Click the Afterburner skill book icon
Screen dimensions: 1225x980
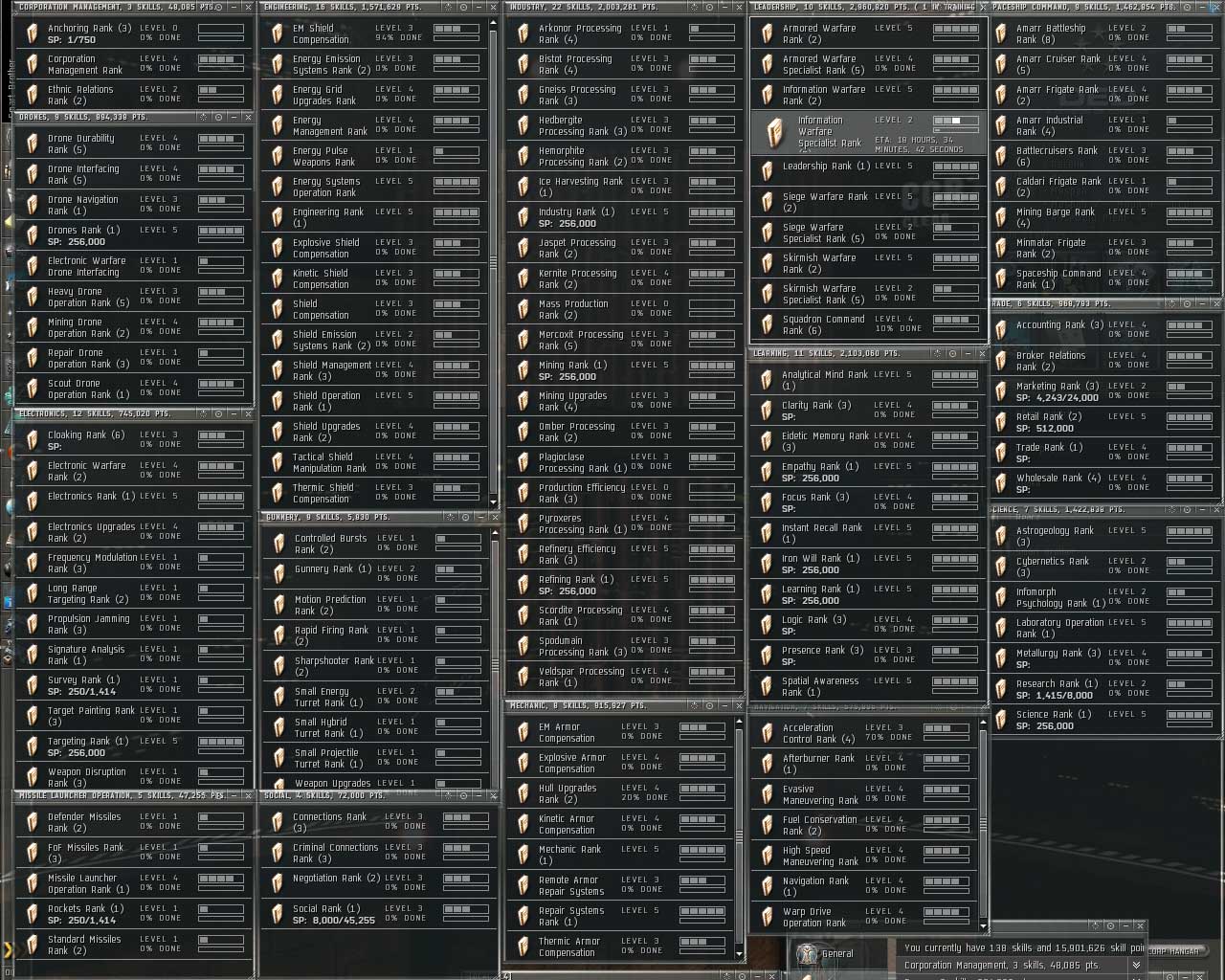(x=767, y=765)
